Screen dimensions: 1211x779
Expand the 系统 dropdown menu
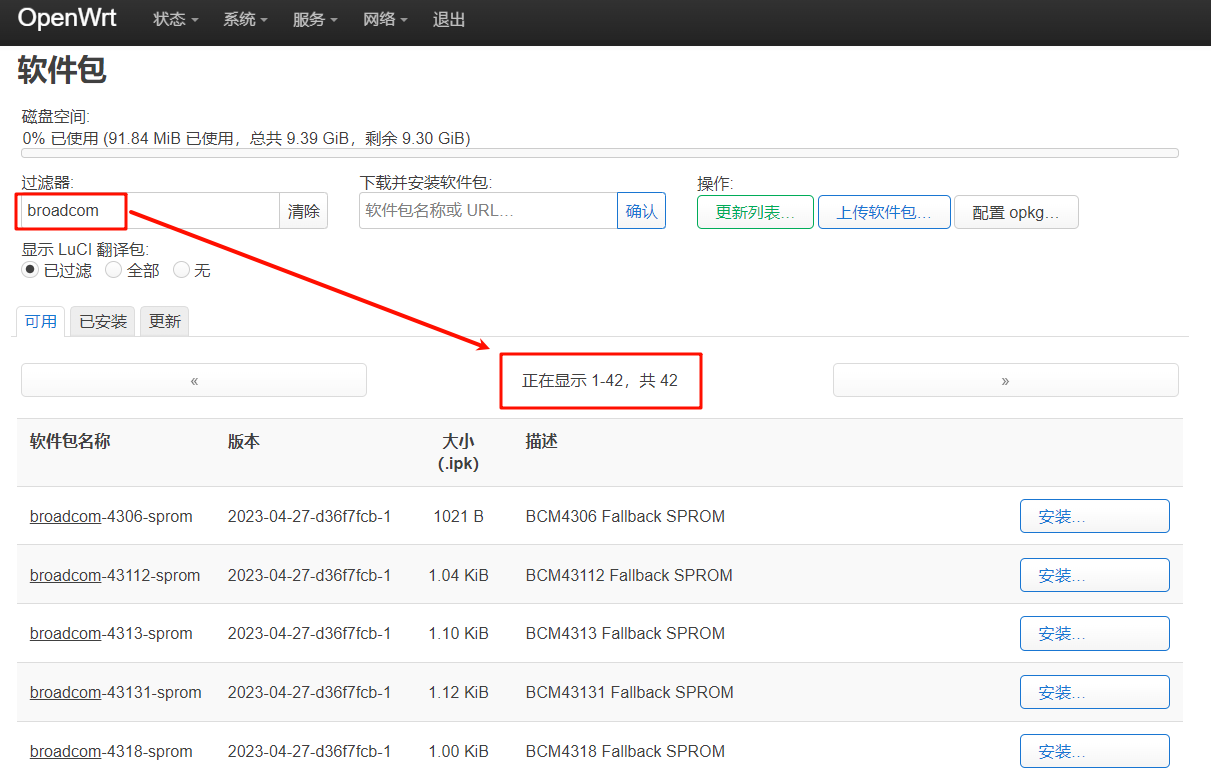click(245, 20)
